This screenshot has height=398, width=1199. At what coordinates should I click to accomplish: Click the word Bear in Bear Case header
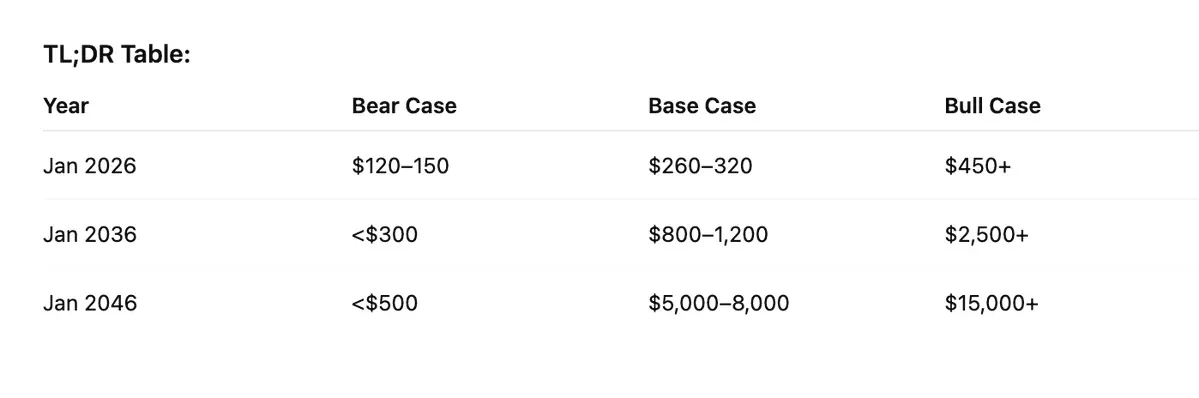point(374,106)
